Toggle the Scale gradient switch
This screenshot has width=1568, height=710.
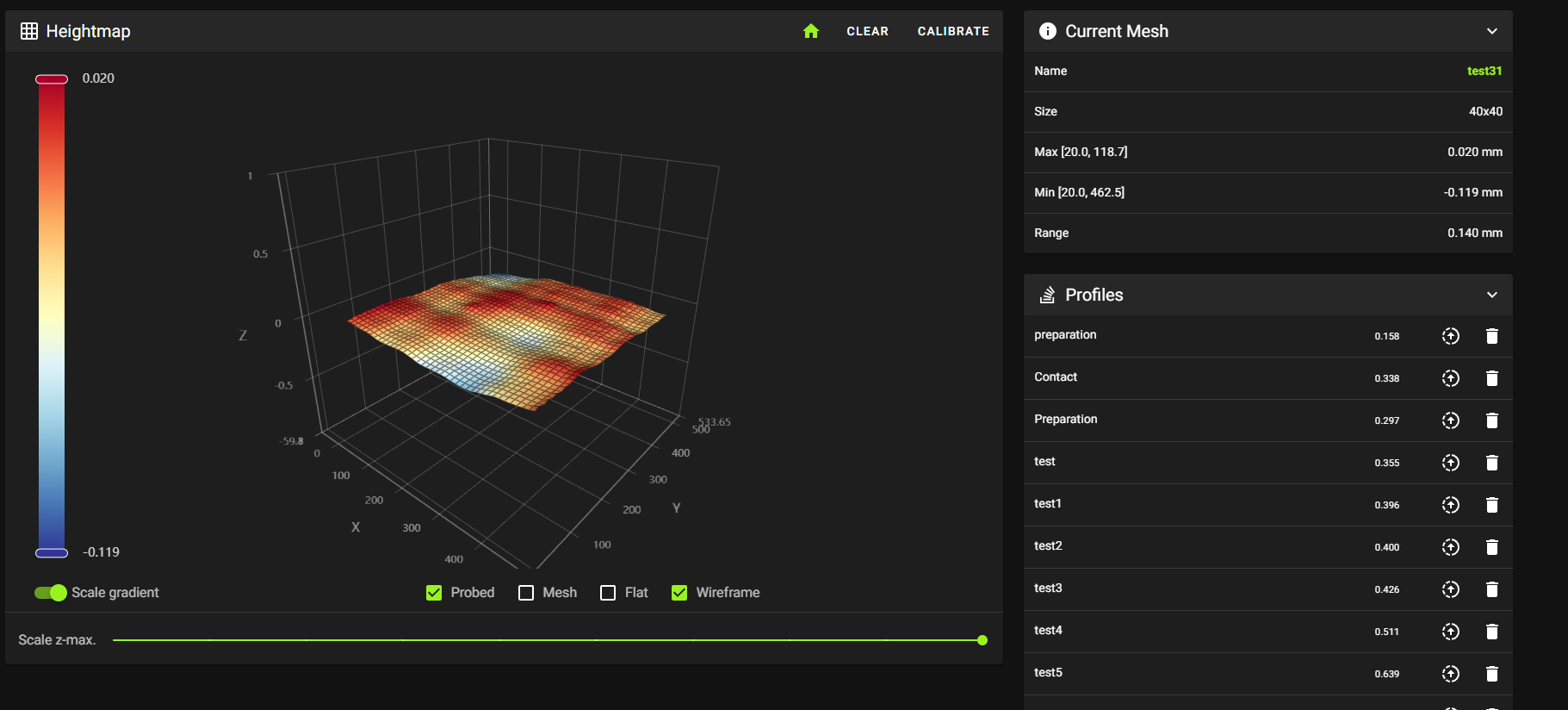point(51,593)
